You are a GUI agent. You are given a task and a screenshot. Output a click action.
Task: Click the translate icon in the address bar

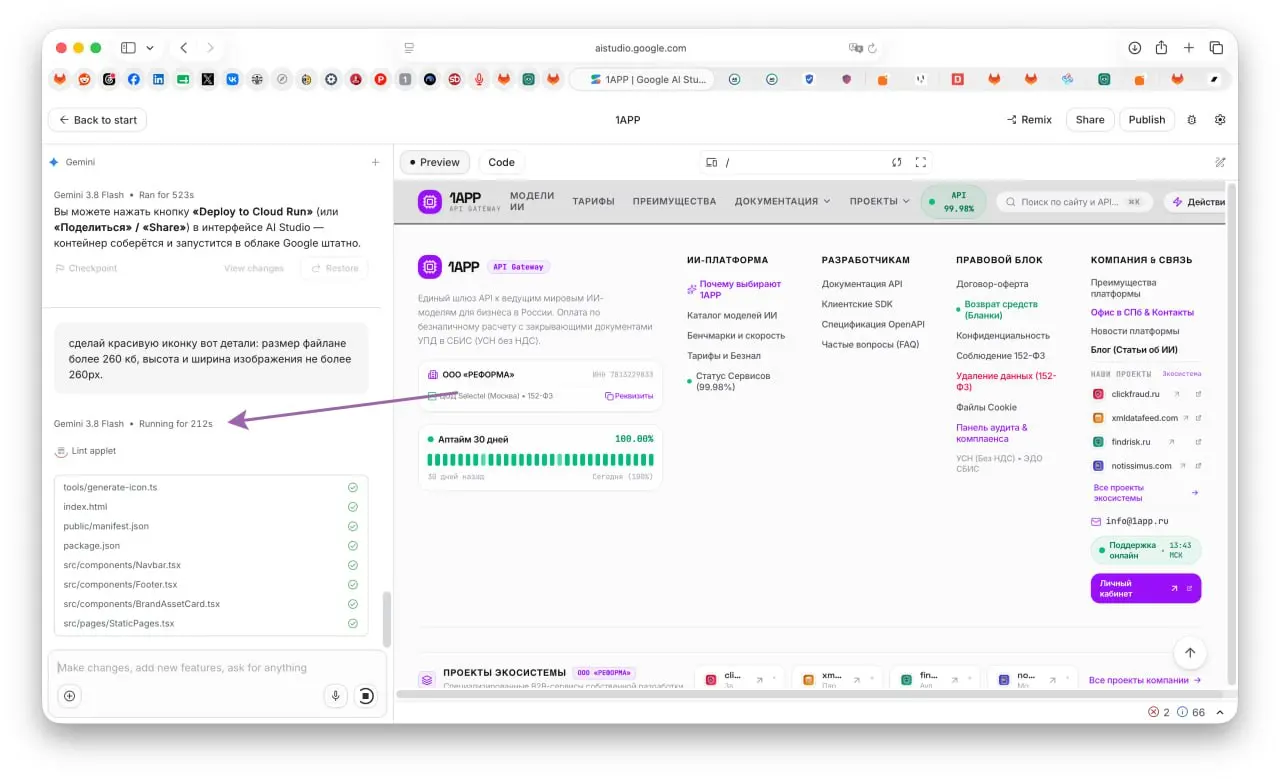[x=855, y=48]
